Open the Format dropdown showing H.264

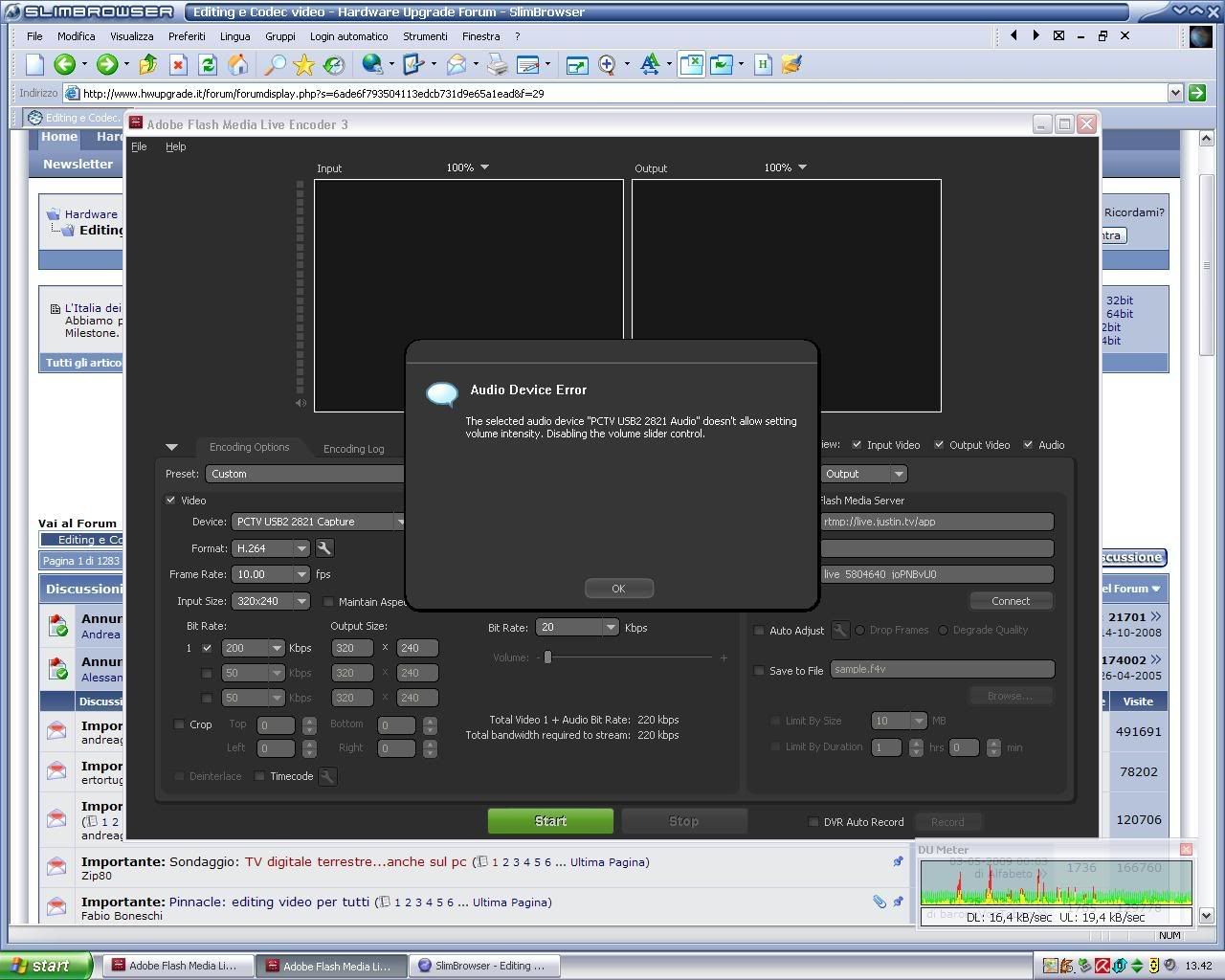(x=271, y=548)
